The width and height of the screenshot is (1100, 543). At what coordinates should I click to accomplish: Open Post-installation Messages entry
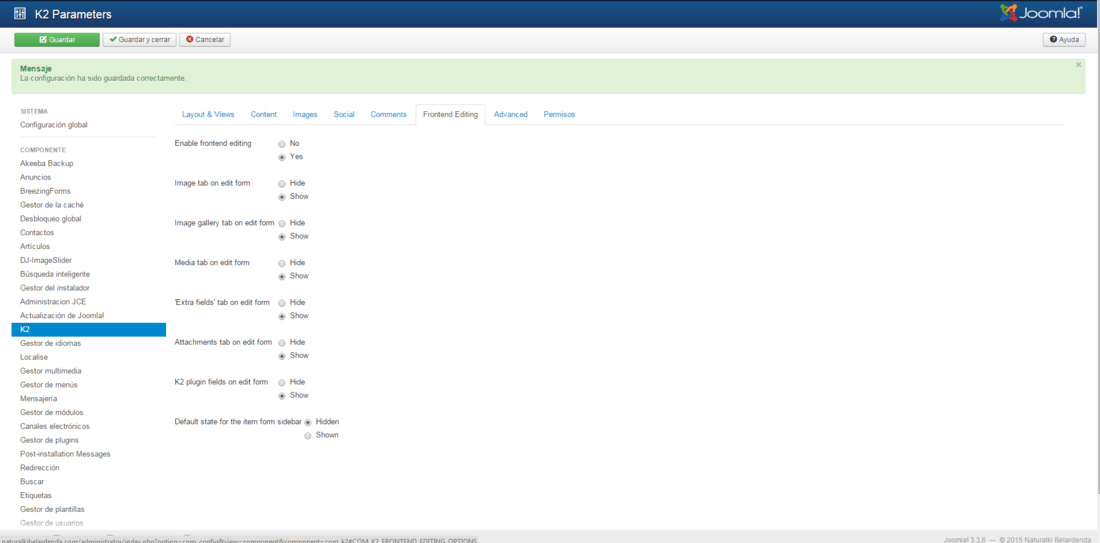point(65,454)
